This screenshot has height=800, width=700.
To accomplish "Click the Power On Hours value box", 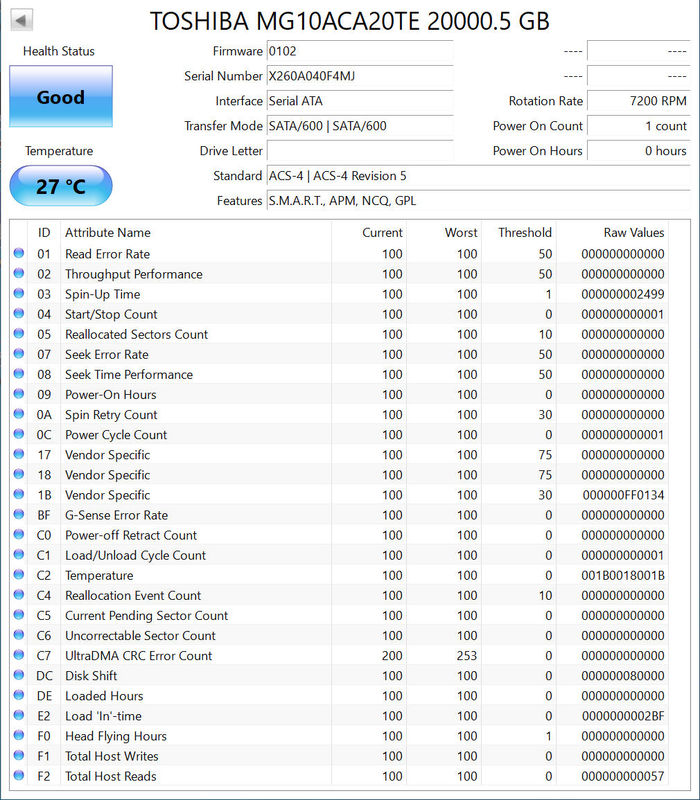I will tap(639, 151).
